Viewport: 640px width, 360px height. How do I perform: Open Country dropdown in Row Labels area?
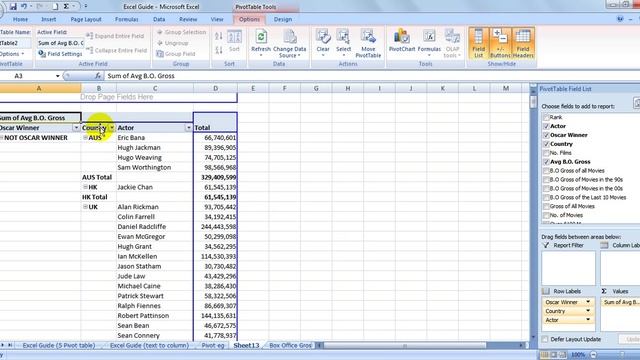(588, 311)
